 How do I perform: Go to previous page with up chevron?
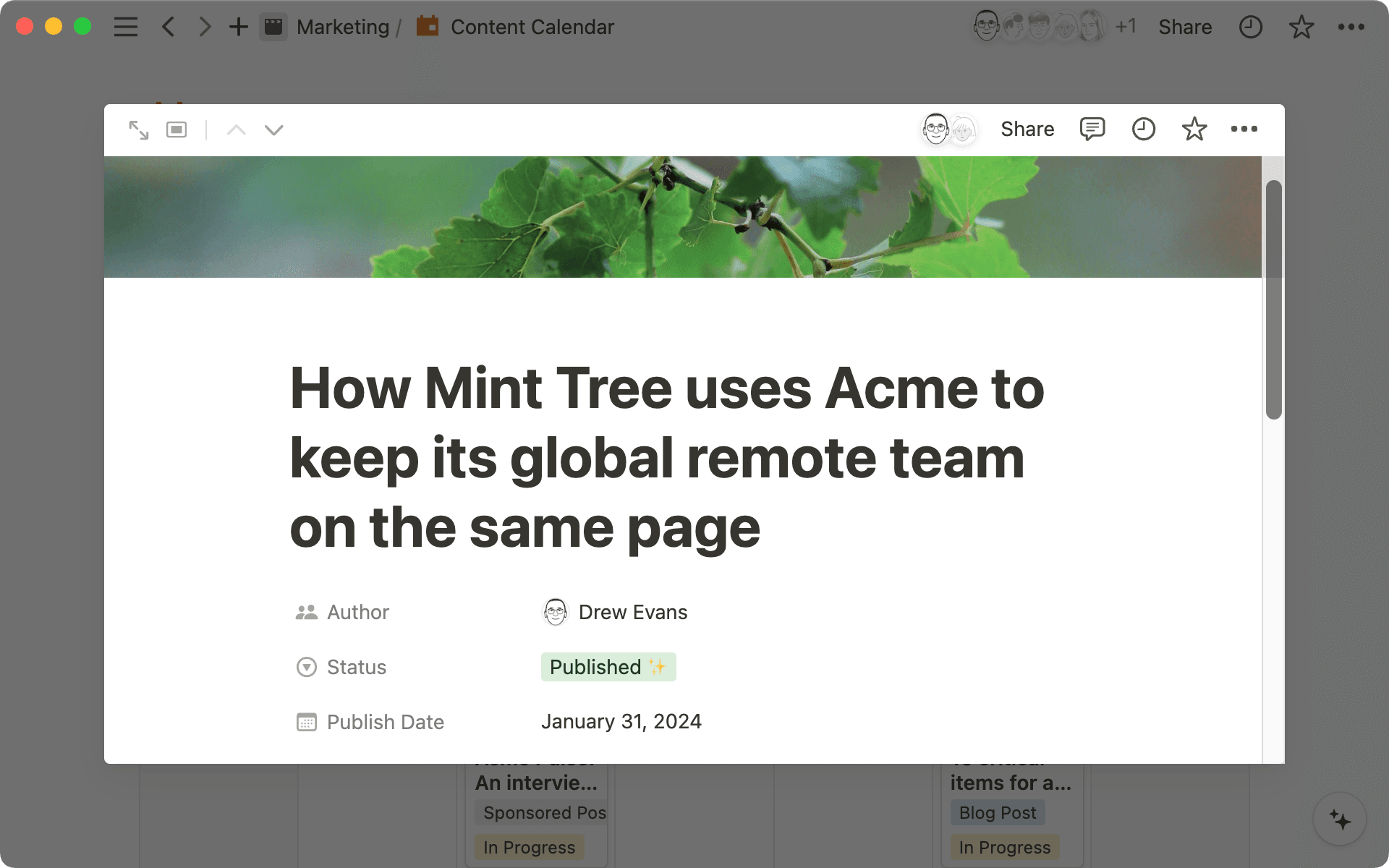(x=236, y=130)
